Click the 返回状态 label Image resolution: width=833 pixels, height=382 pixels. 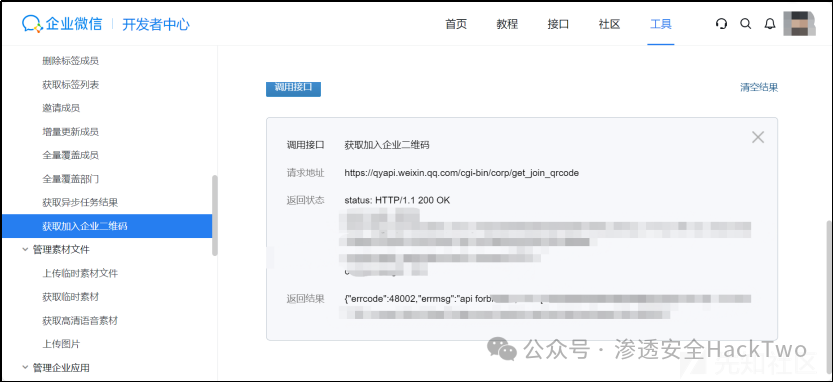tap(305, 200)
